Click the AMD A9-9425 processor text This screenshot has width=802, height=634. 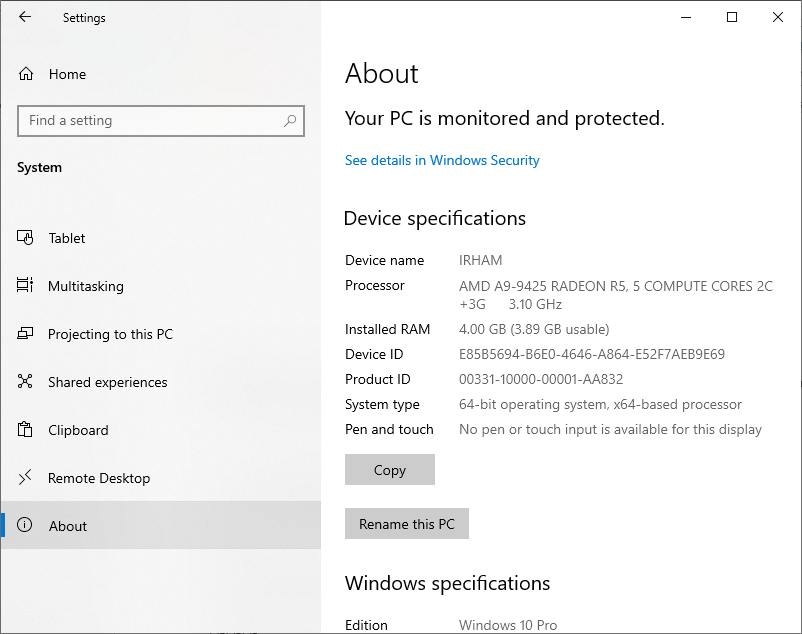tap(616, 295)
